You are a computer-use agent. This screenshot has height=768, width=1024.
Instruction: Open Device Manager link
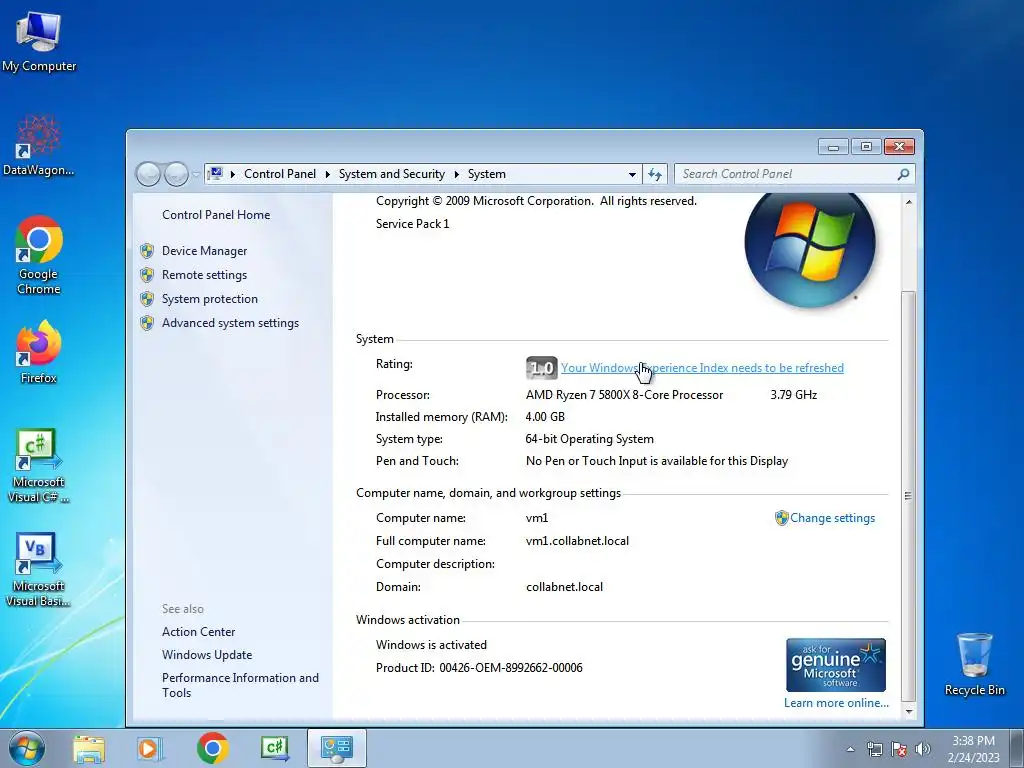point(204,251)
